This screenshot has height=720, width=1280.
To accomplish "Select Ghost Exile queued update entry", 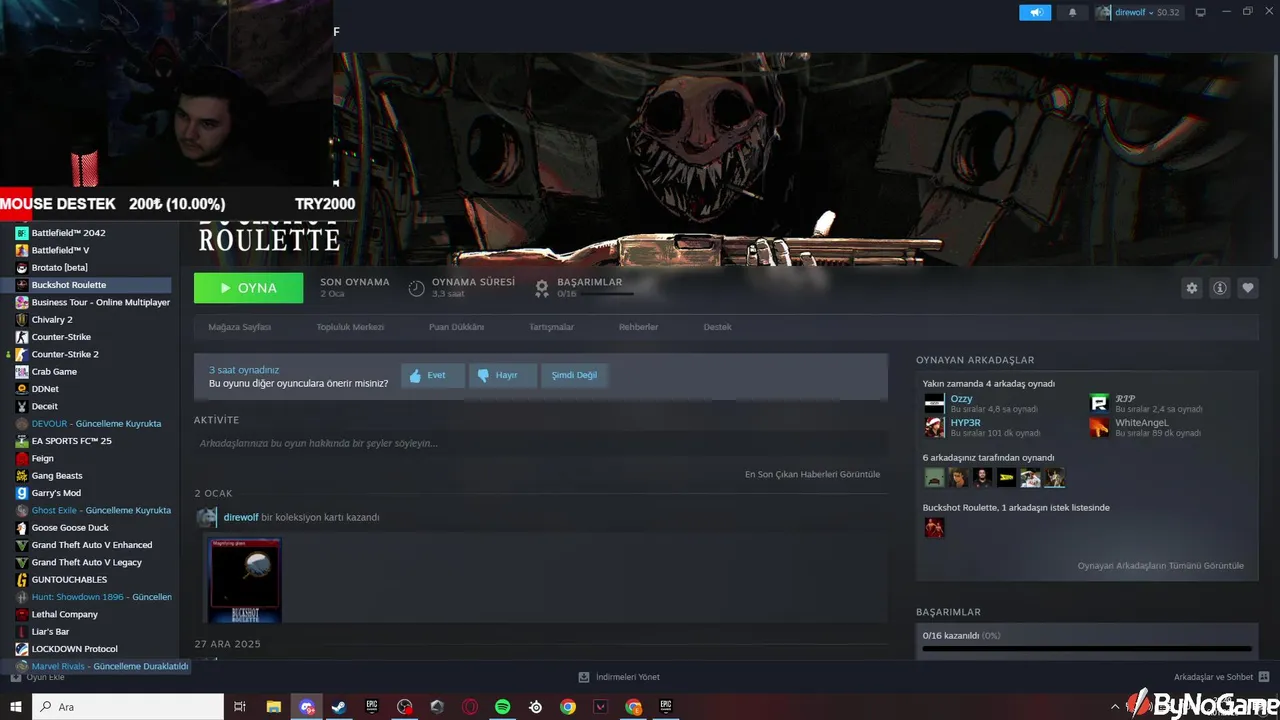I will point(93,510).
